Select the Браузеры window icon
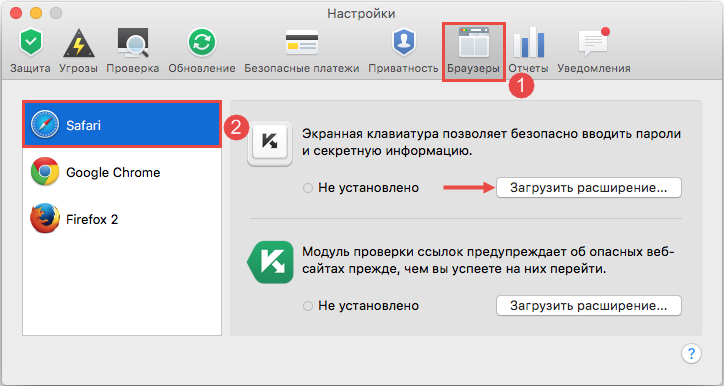The height and width of the screenshot is (386, 724). 474,42
